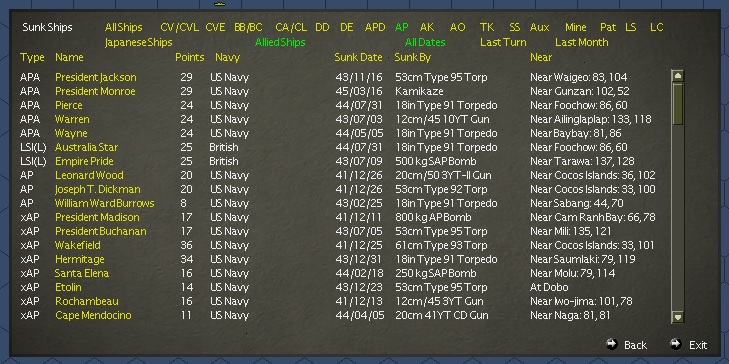The width and height of the screenshot is (729, 364).
Task: Click '800 kg AP Bomb' entry
Action: 433,217
